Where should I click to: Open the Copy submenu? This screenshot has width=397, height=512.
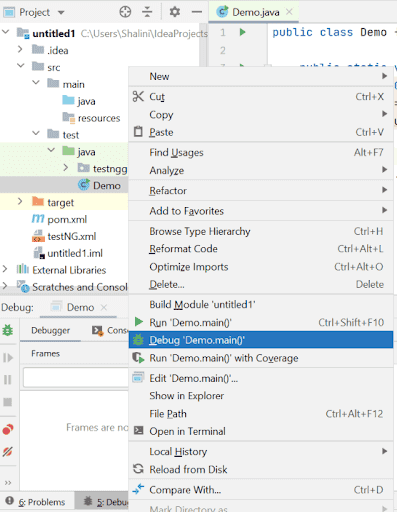[261, 114]
